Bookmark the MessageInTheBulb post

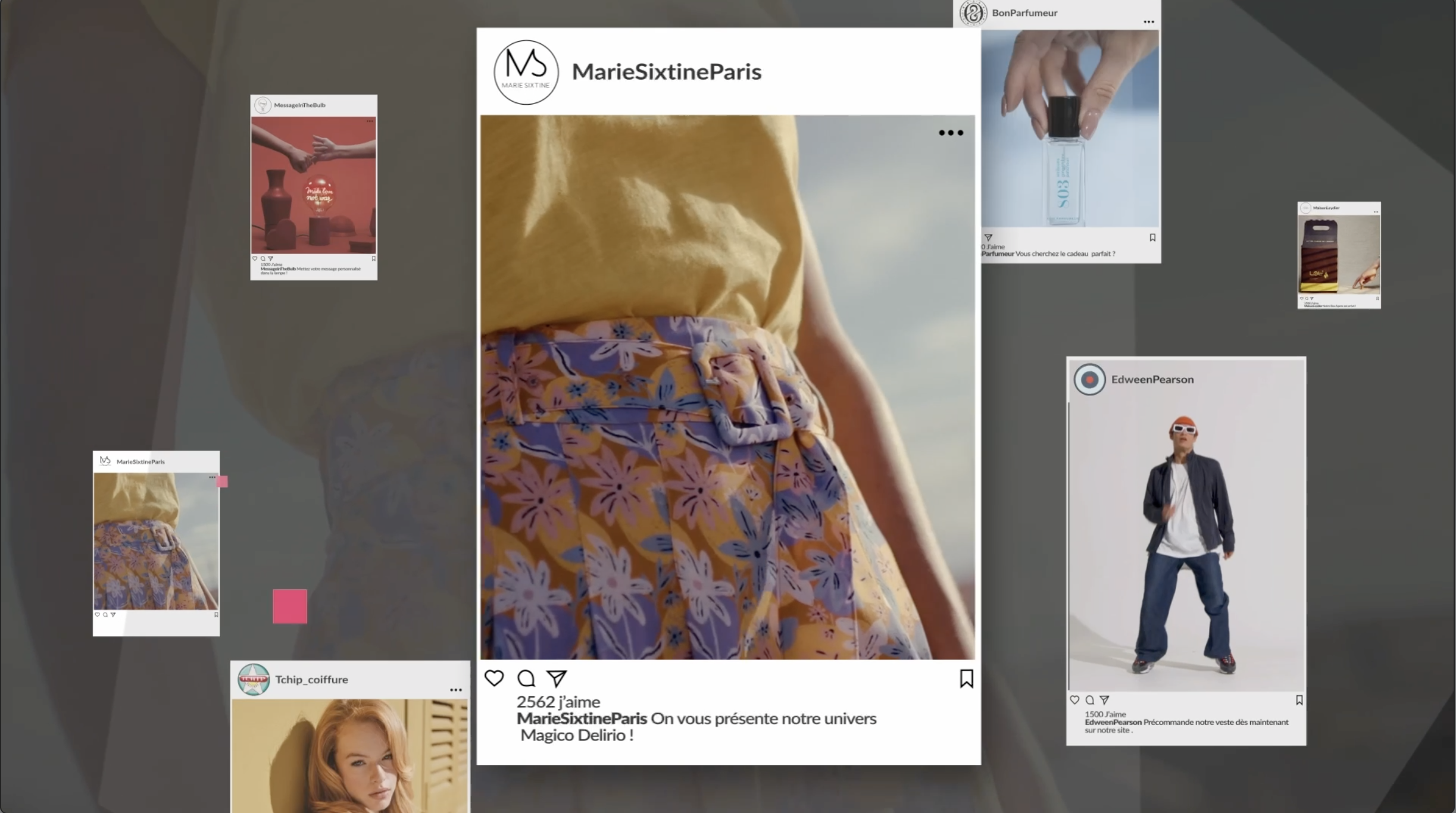(x=373, y=258)
